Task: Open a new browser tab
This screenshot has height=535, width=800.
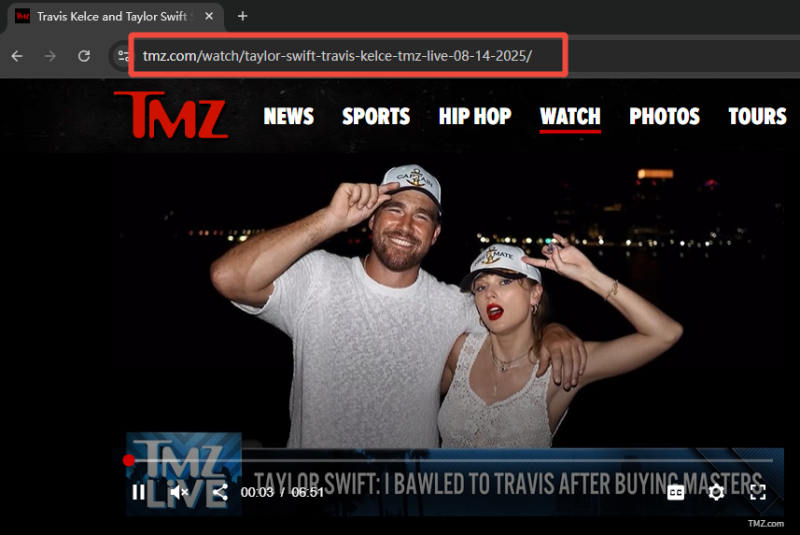Action: (x=242, y=16)
